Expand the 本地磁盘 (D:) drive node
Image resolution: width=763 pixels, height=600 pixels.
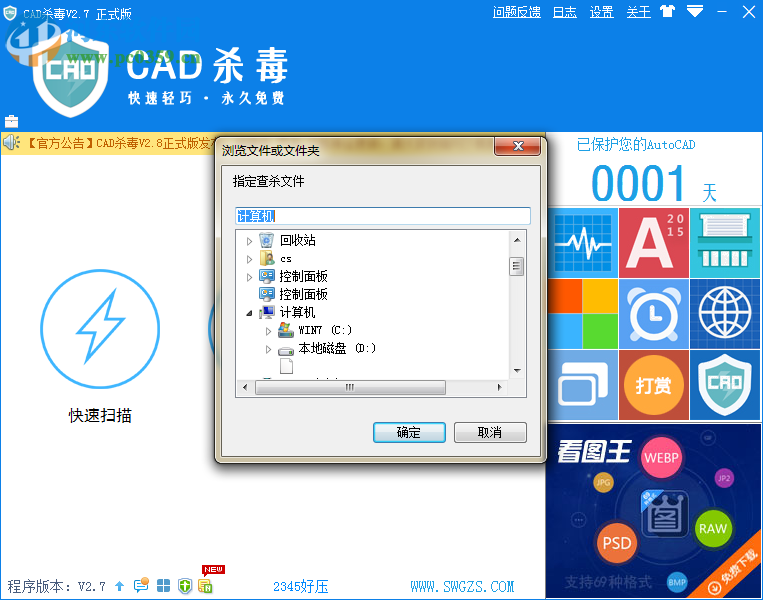[x=268, y=349]
